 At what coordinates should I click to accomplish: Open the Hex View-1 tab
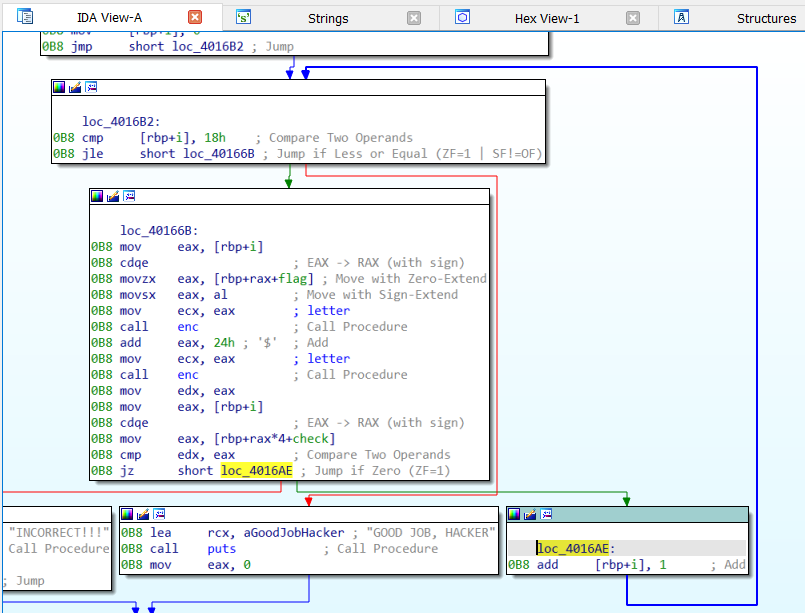(546, 18)
